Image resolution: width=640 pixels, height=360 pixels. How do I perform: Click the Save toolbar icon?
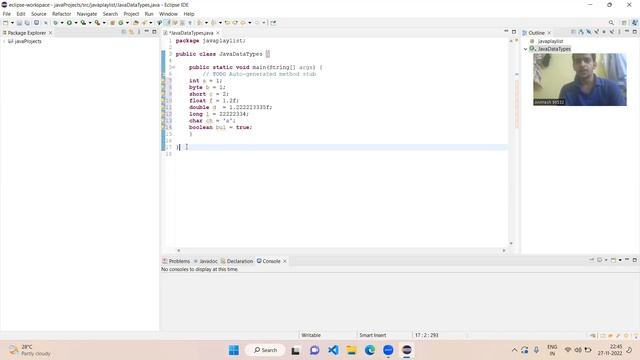(19, 23)
